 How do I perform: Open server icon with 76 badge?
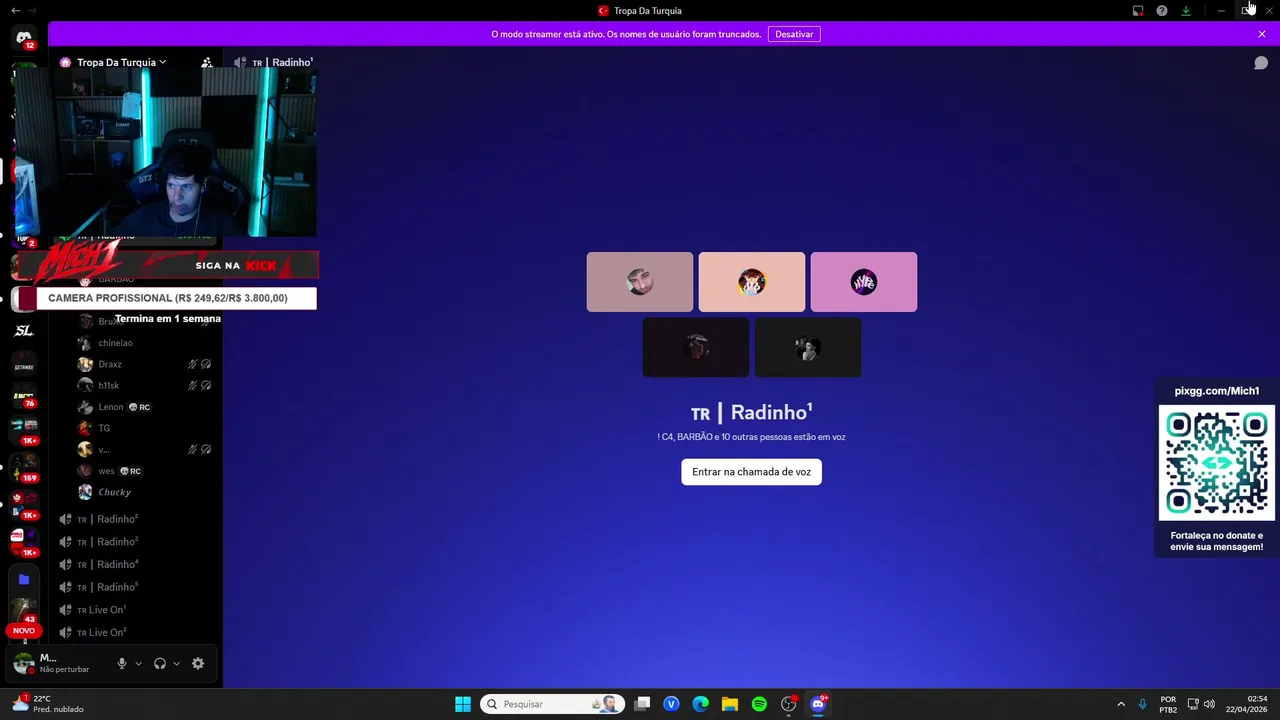24,396
